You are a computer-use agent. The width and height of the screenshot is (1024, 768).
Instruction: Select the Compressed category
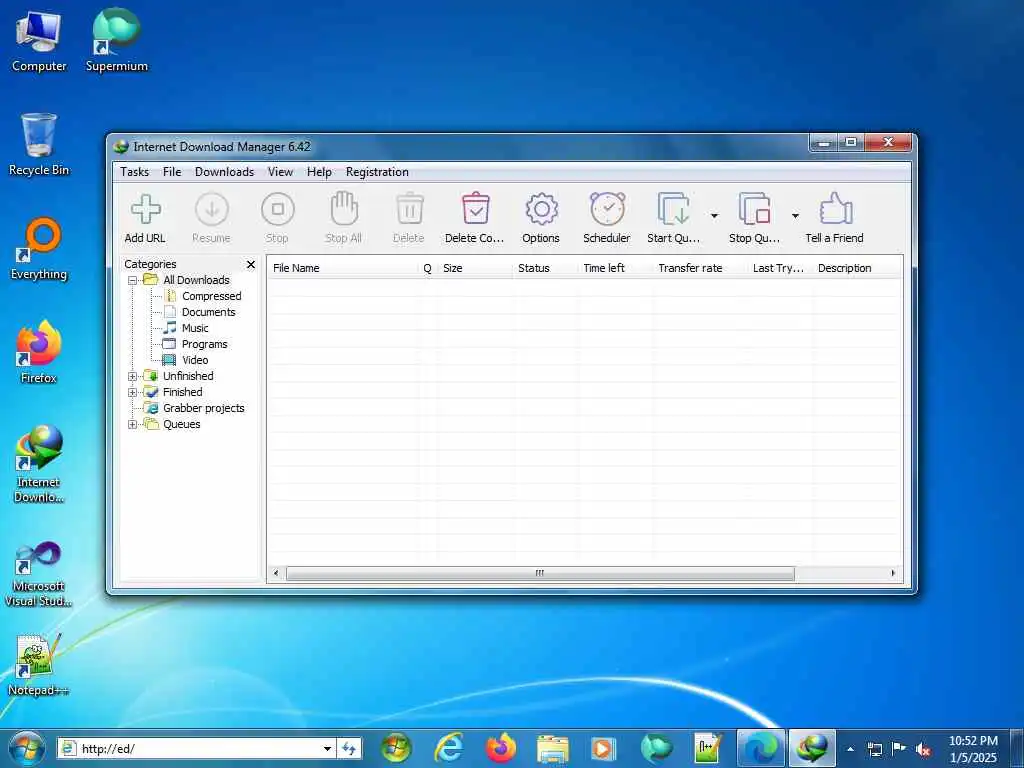pos(212,296)
